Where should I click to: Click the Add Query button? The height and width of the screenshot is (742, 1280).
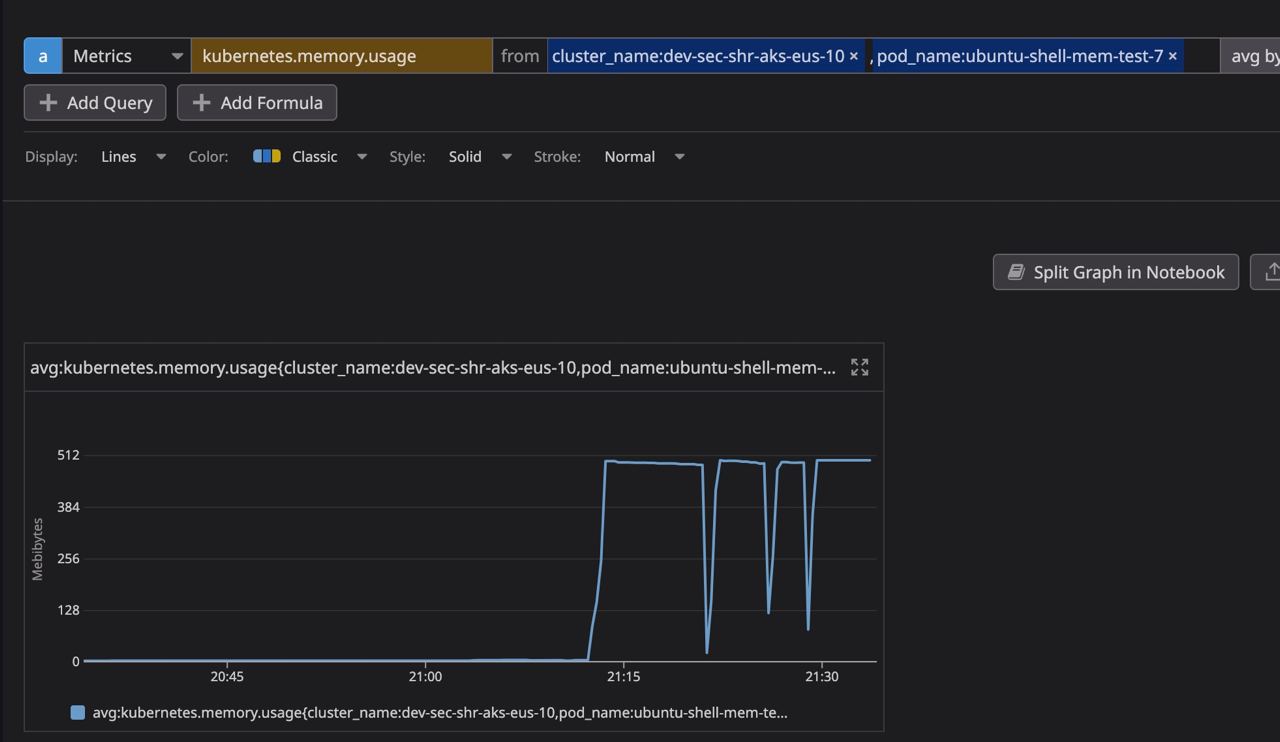pos(94,102)
